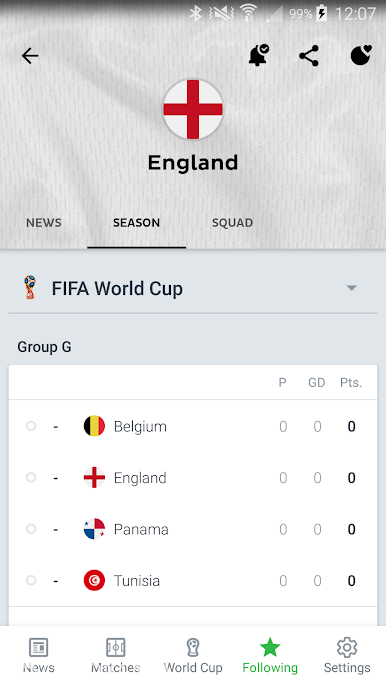This screenshot has height=686, width=386.
Task: Toggle England favorite ball-heart icon
Action: (361, 56)
